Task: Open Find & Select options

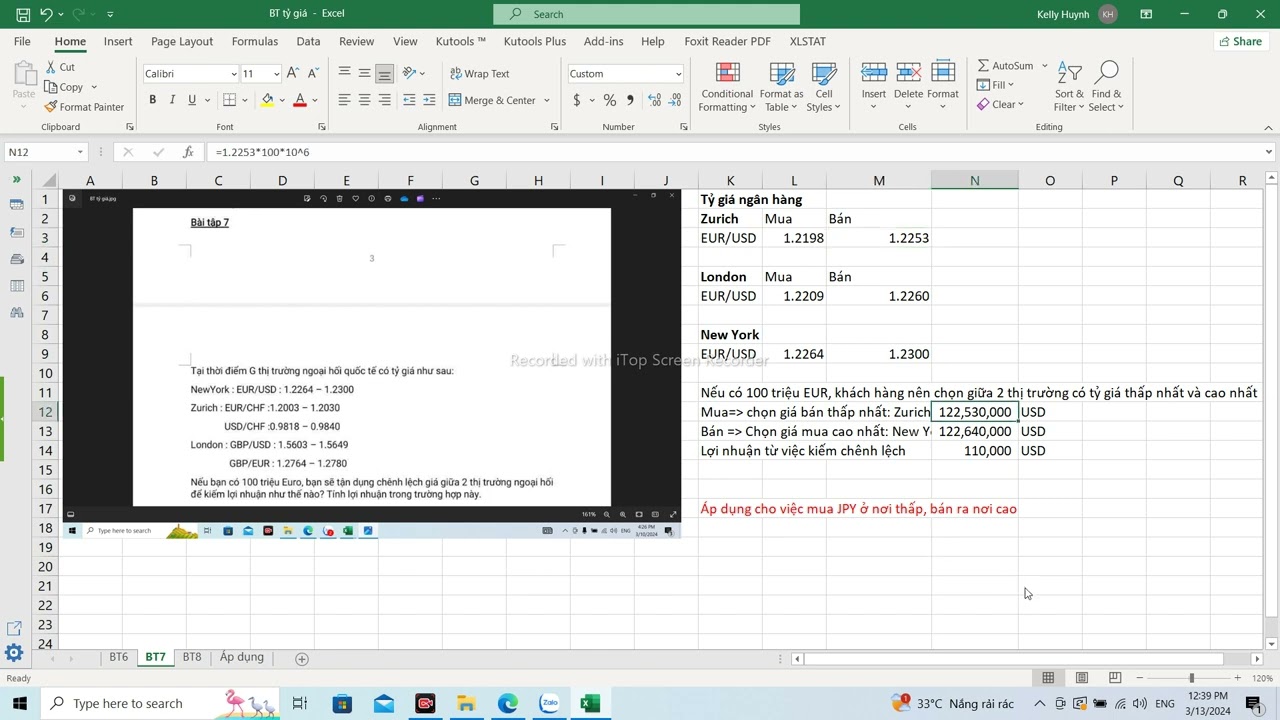Action: 1106,87
